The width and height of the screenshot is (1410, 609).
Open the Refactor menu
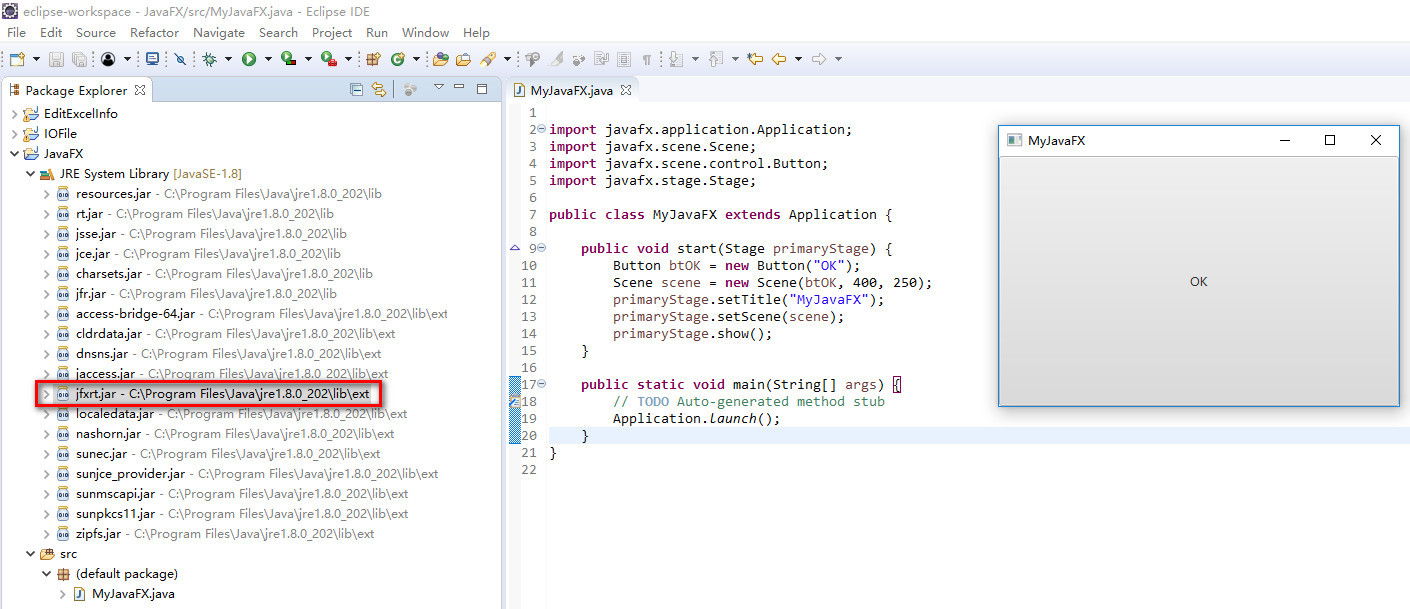point(155,32)
